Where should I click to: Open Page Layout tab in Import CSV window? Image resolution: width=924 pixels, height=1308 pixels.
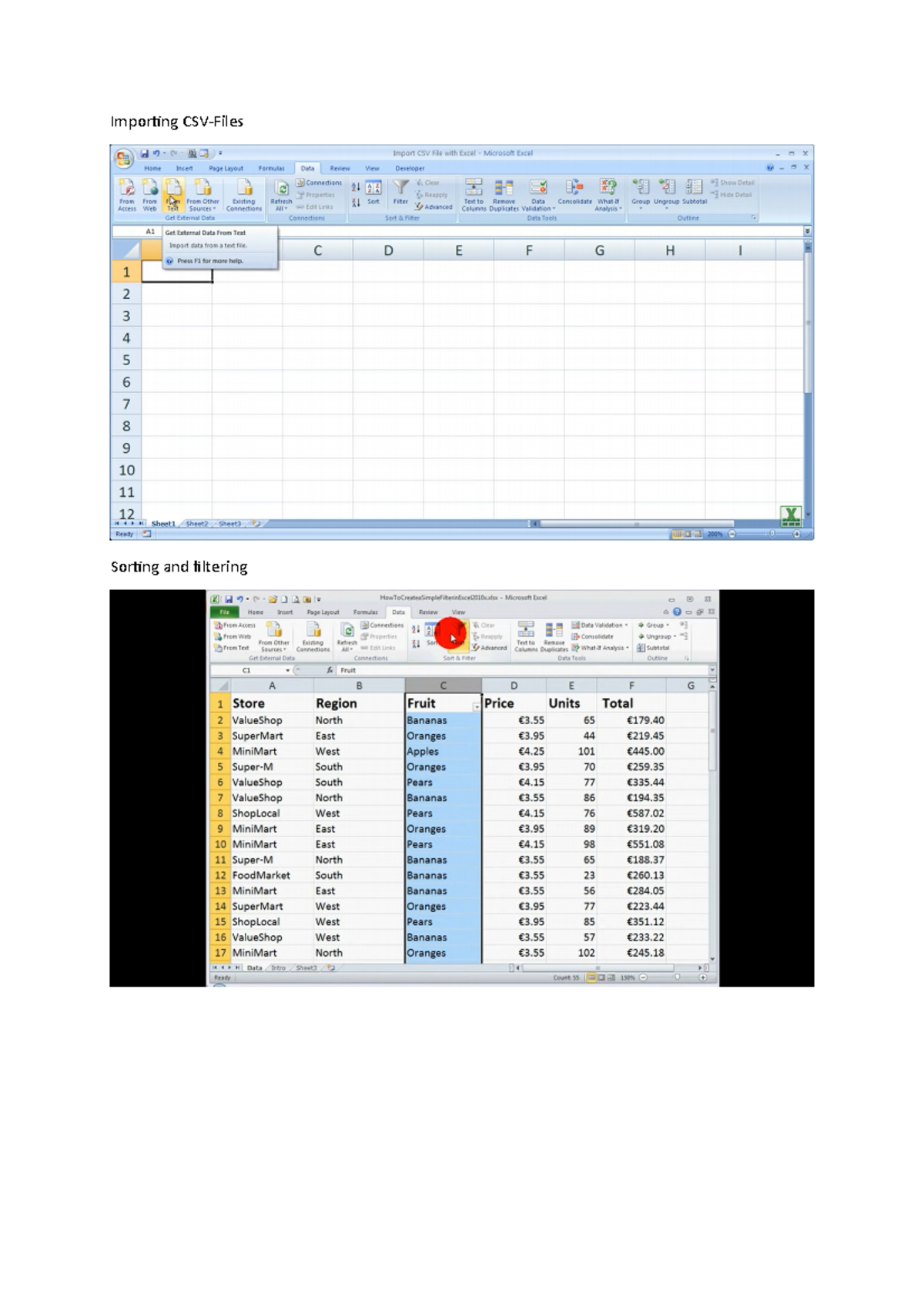(226, 168)
